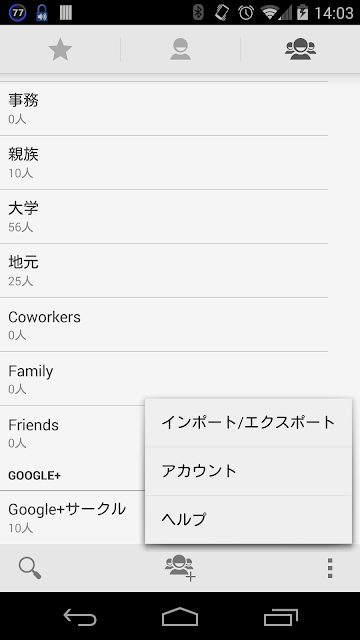Tap the Wi-Fi signal status icon
The image size is (360, 640).
click(270, 13)
